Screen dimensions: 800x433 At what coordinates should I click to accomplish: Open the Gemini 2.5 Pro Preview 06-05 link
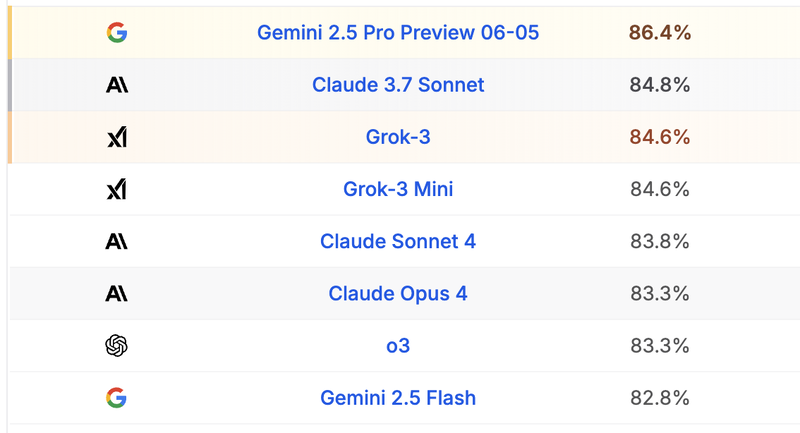(398, 33)
